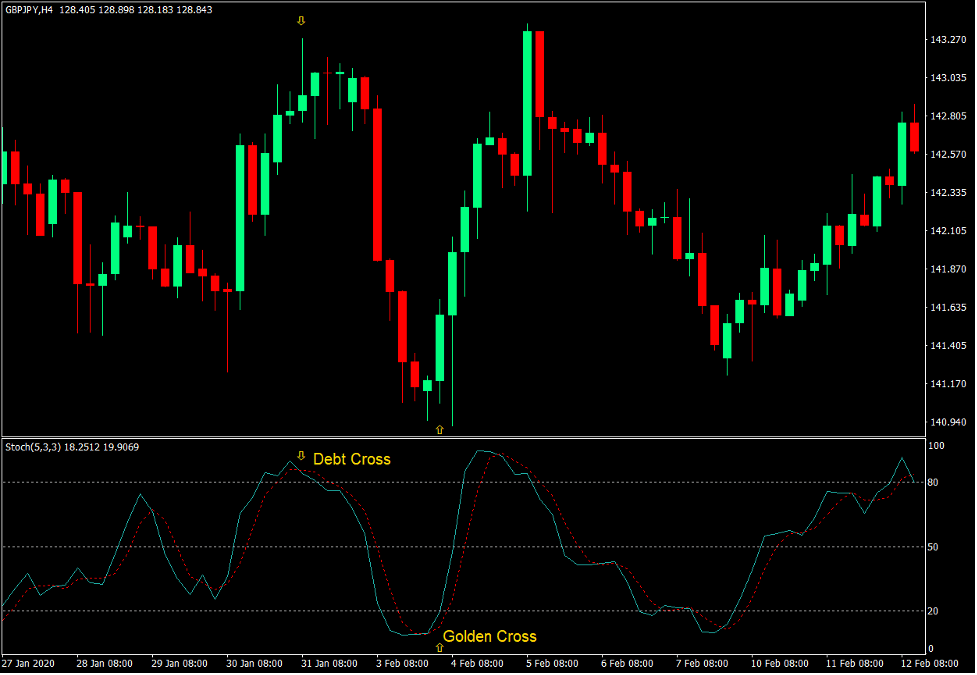Viewport: 977px width, 675px height.
Task: Click the Debt Cross text label
Action: tap(351, 459)
